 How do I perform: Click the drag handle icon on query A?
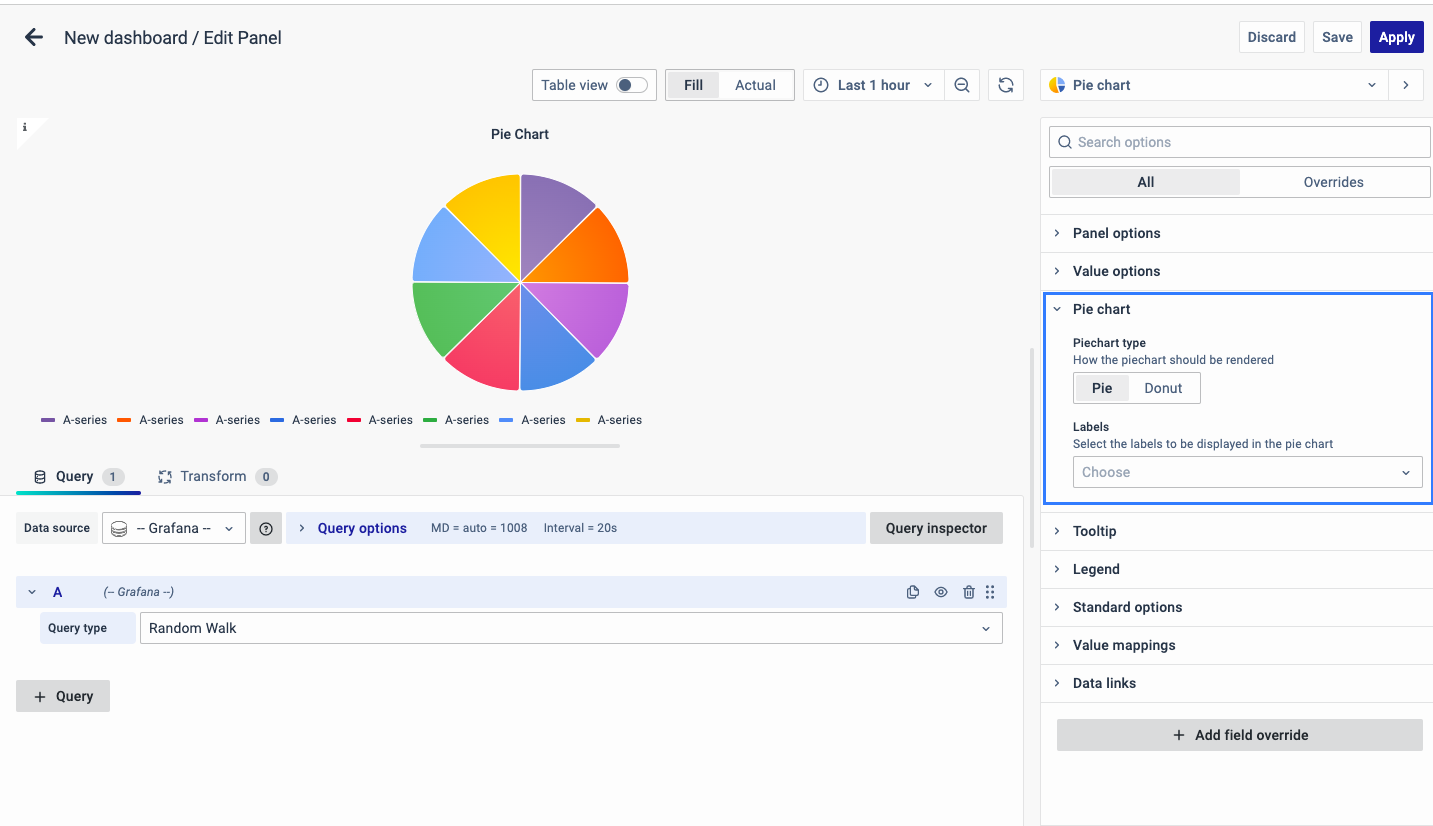pyautogui.click(x=990, y=592)
